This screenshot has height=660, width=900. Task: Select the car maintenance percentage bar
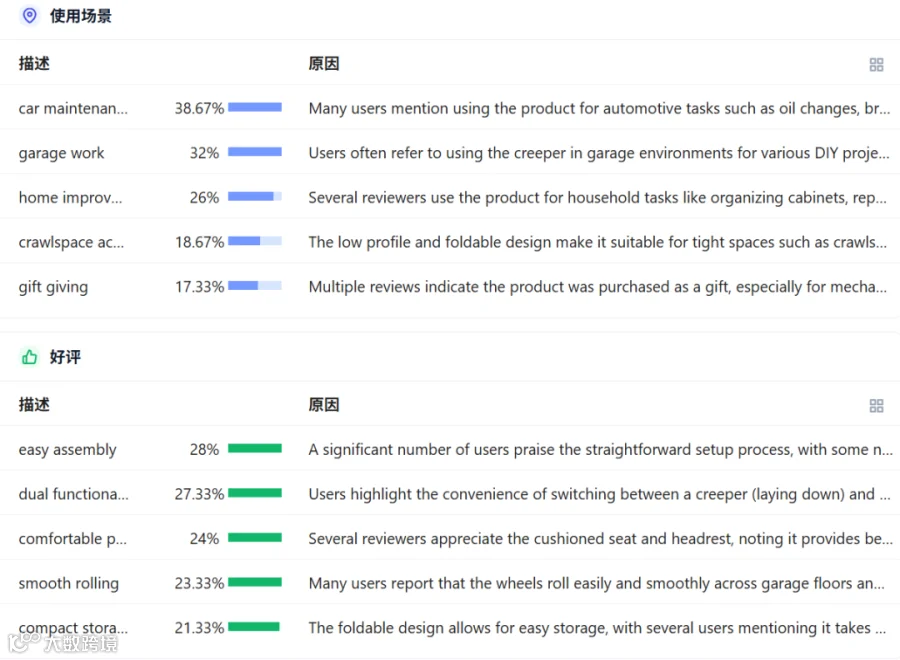click(255, 107)
